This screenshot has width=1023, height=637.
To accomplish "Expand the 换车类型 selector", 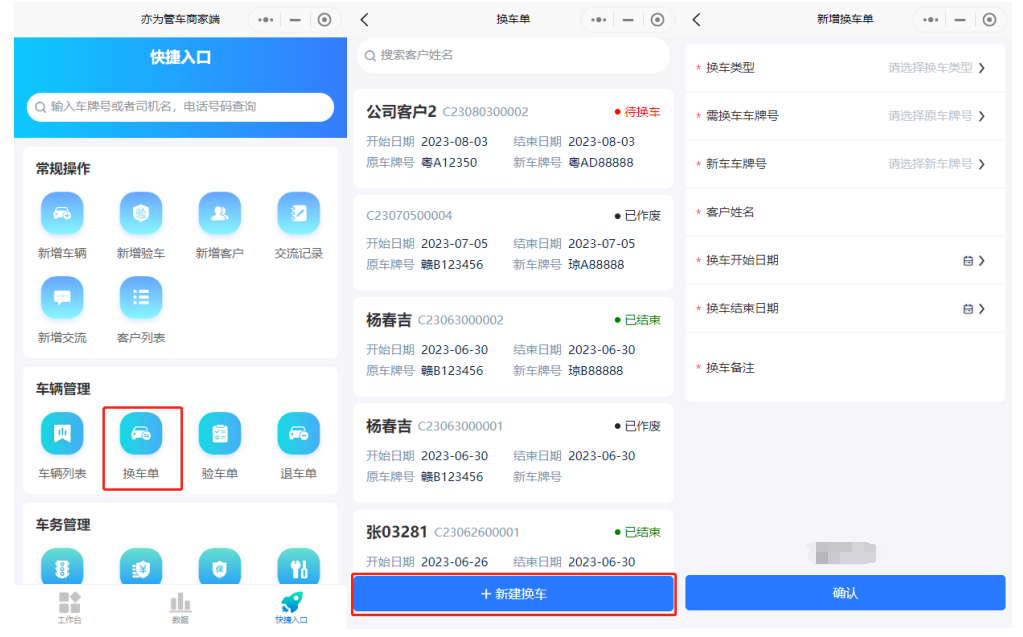I will [935, 68].
